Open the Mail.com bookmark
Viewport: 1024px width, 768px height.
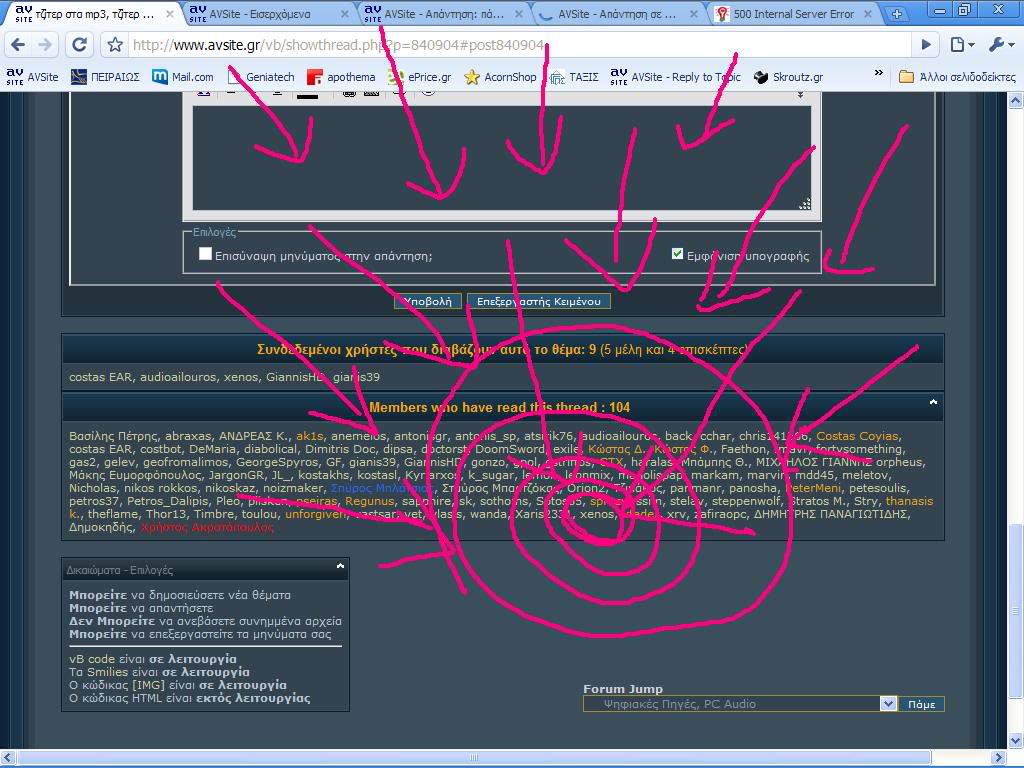tap(183, 77)
